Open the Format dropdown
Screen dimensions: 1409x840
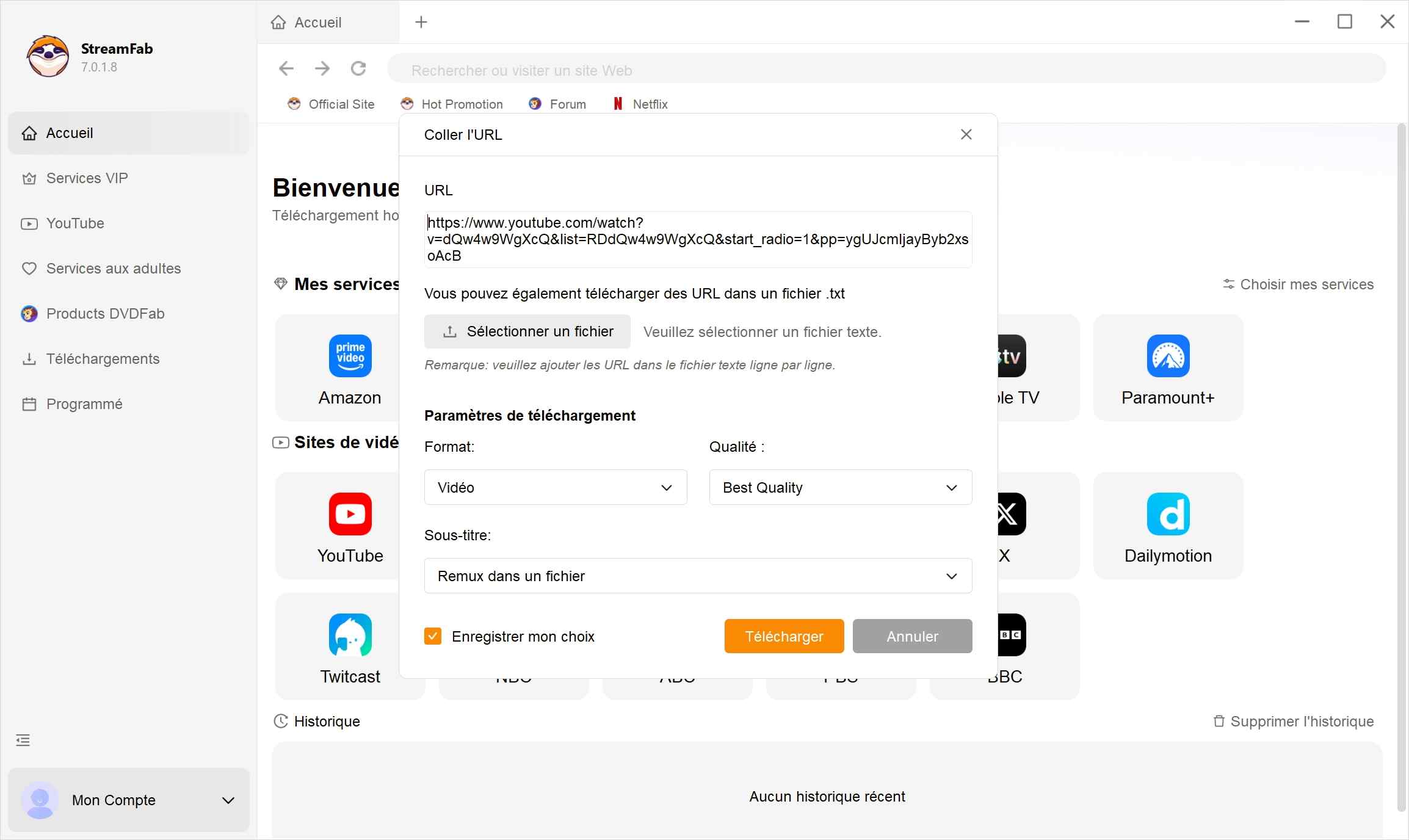pyautogui.click(x=555, y=487)
